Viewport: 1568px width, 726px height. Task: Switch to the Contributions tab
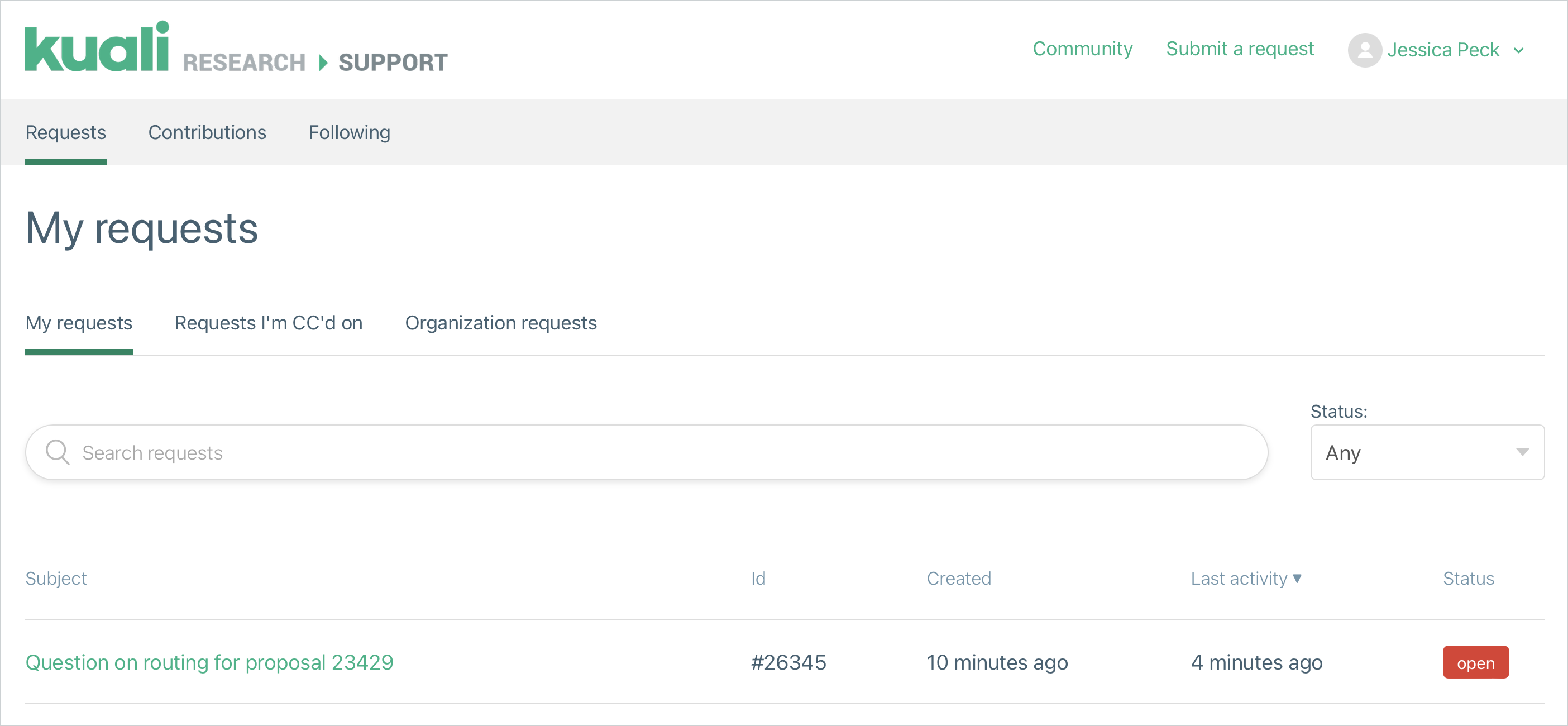pos(207,132)
